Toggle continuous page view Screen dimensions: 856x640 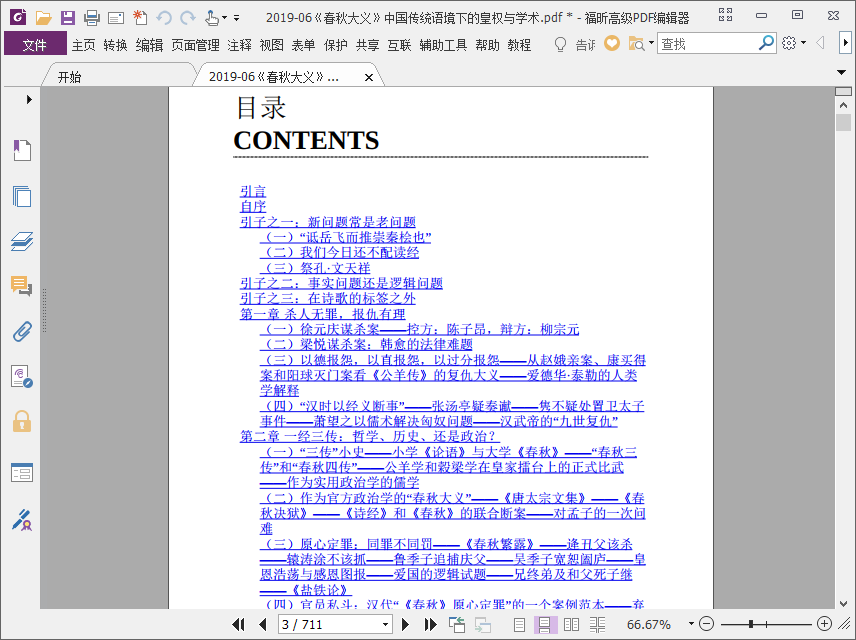545,624
